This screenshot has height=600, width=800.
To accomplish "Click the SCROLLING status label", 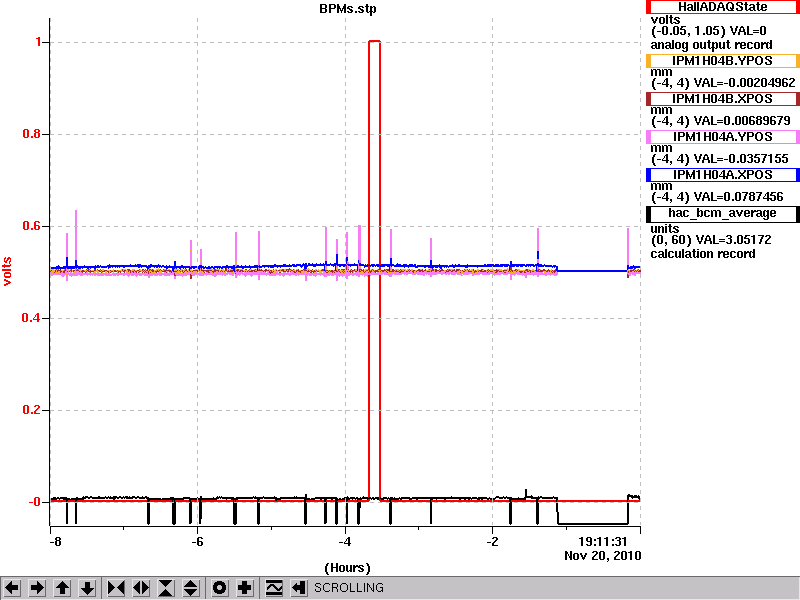I will pos(349,588).
